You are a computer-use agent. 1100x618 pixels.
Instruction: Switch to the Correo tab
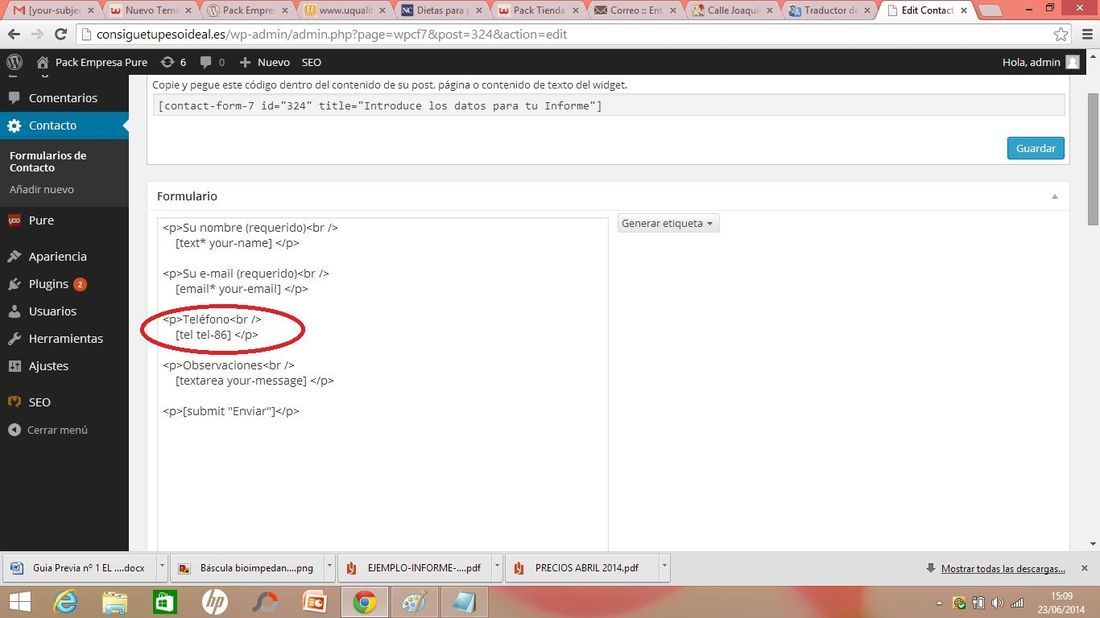634,11
